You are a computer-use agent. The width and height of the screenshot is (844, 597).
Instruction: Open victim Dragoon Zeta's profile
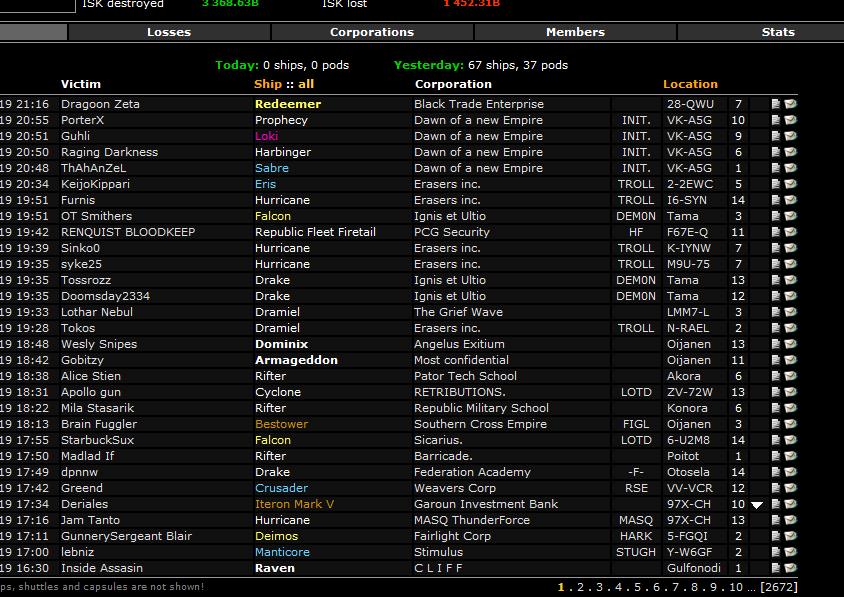pos(100,104)
